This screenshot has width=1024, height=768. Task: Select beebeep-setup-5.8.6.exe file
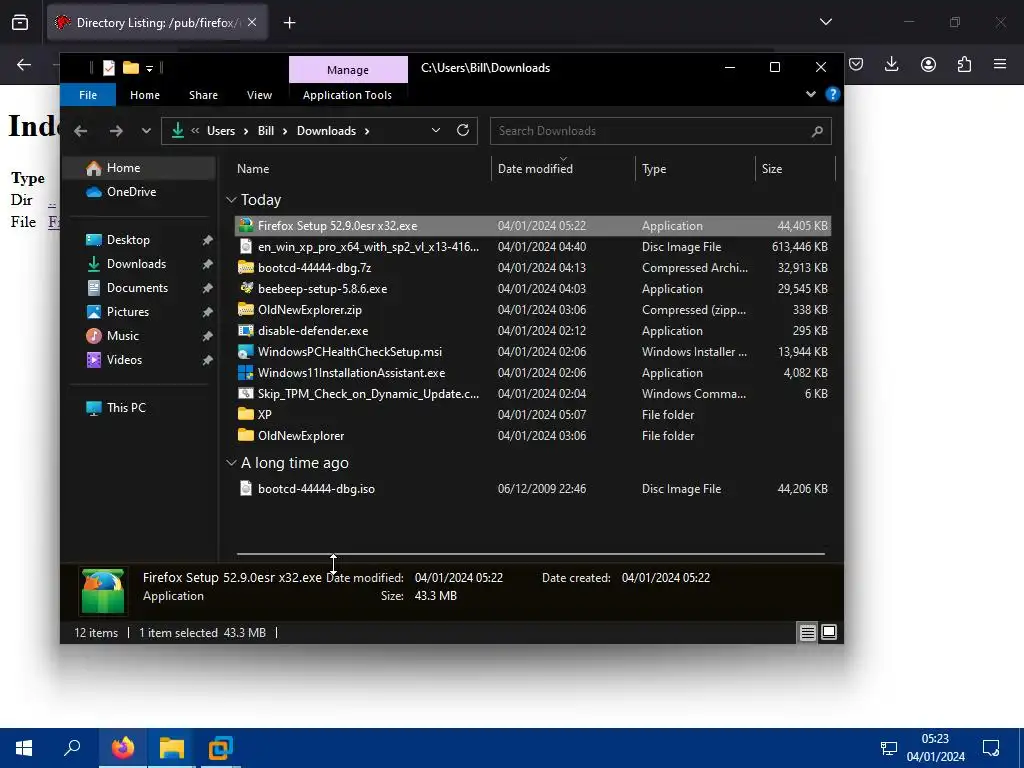pos(533,289)
